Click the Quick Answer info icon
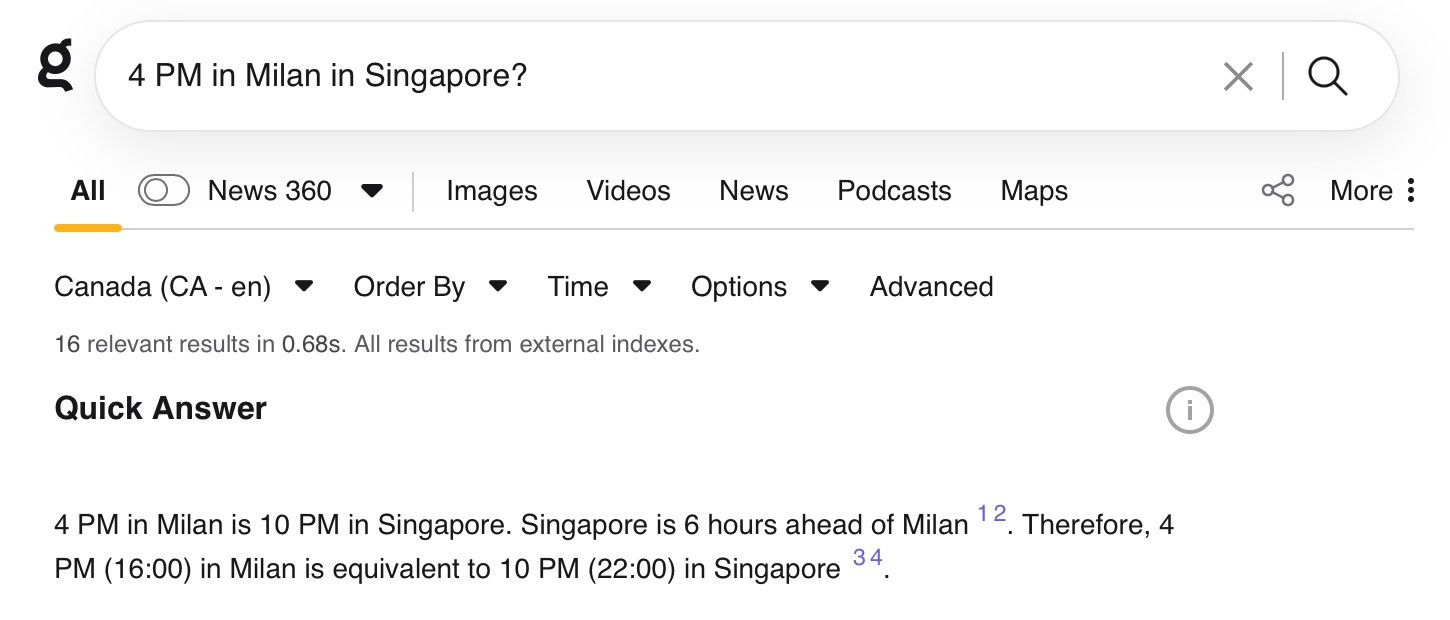The width and height of the screenshot is (1450, 620). click(x=1189, y=410)
